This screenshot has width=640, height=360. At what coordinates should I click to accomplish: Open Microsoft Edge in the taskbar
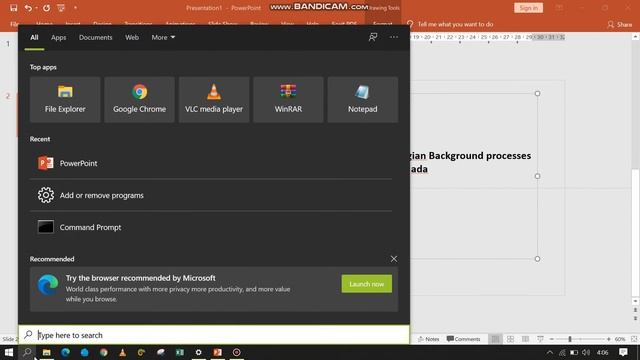point(65,352)
